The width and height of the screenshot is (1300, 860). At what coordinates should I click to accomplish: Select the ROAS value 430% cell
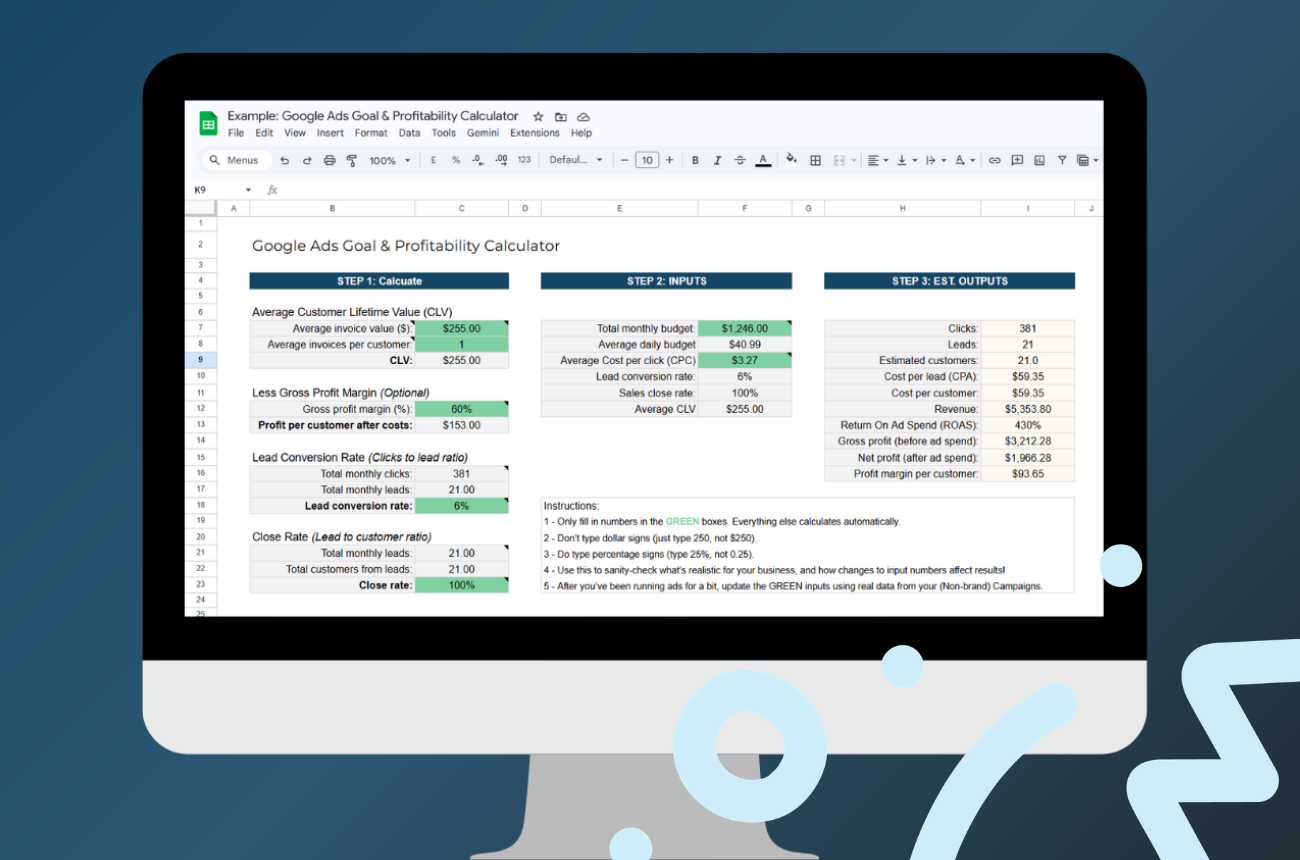pyautogui.click(x=1027, y=425)
